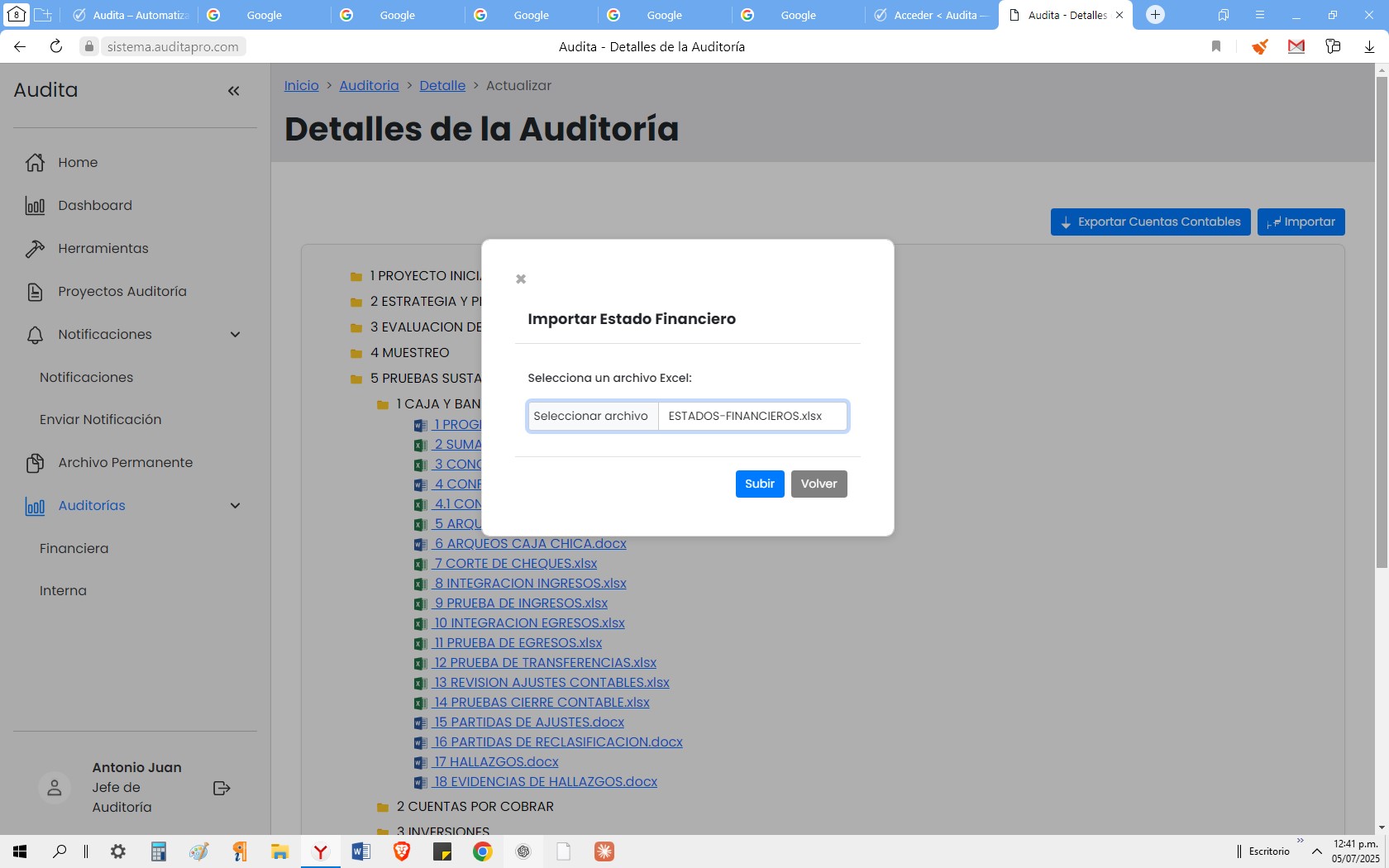Collapse the Auditorías menu chevron
The height and width of the screenshot is (868, 1389).
pos(235,506)
